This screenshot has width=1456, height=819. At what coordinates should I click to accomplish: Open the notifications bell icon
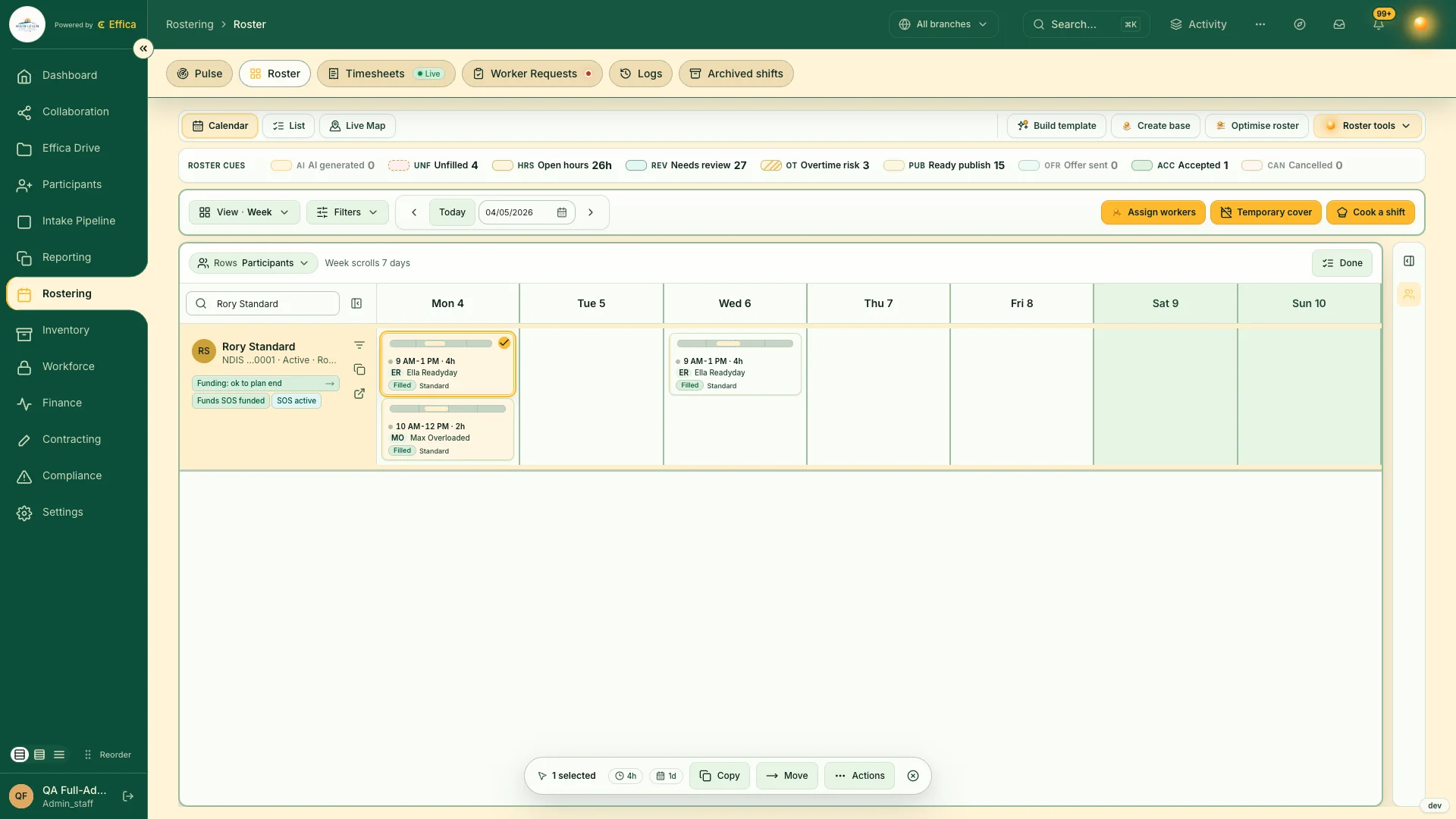pos(1379,24)
